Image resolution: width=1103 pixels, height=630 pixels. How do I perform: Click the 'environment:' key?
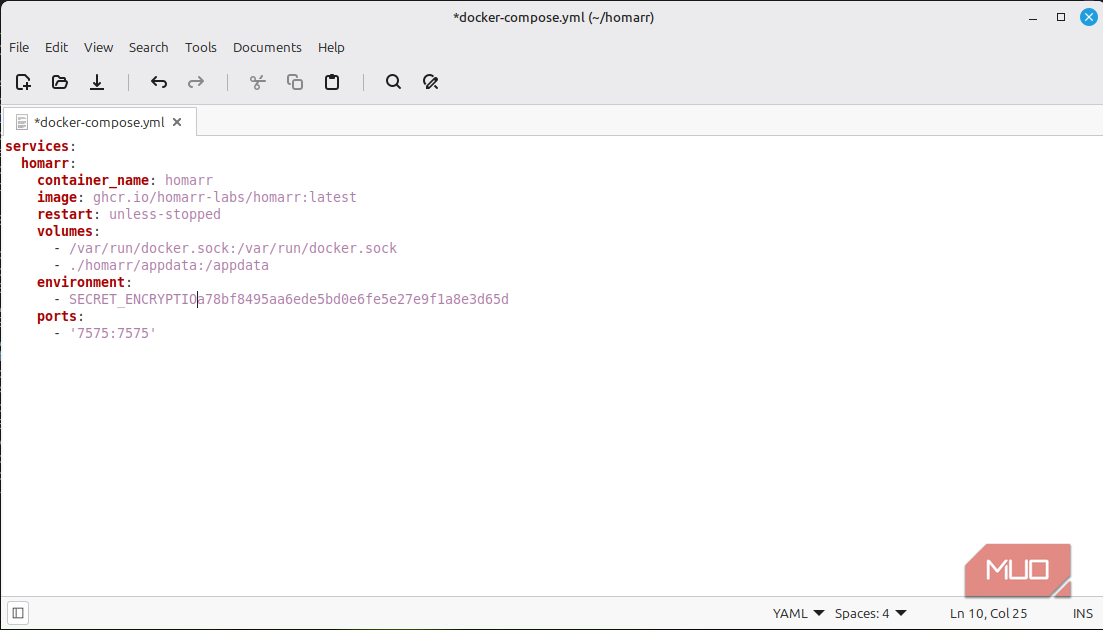(84, 282)
